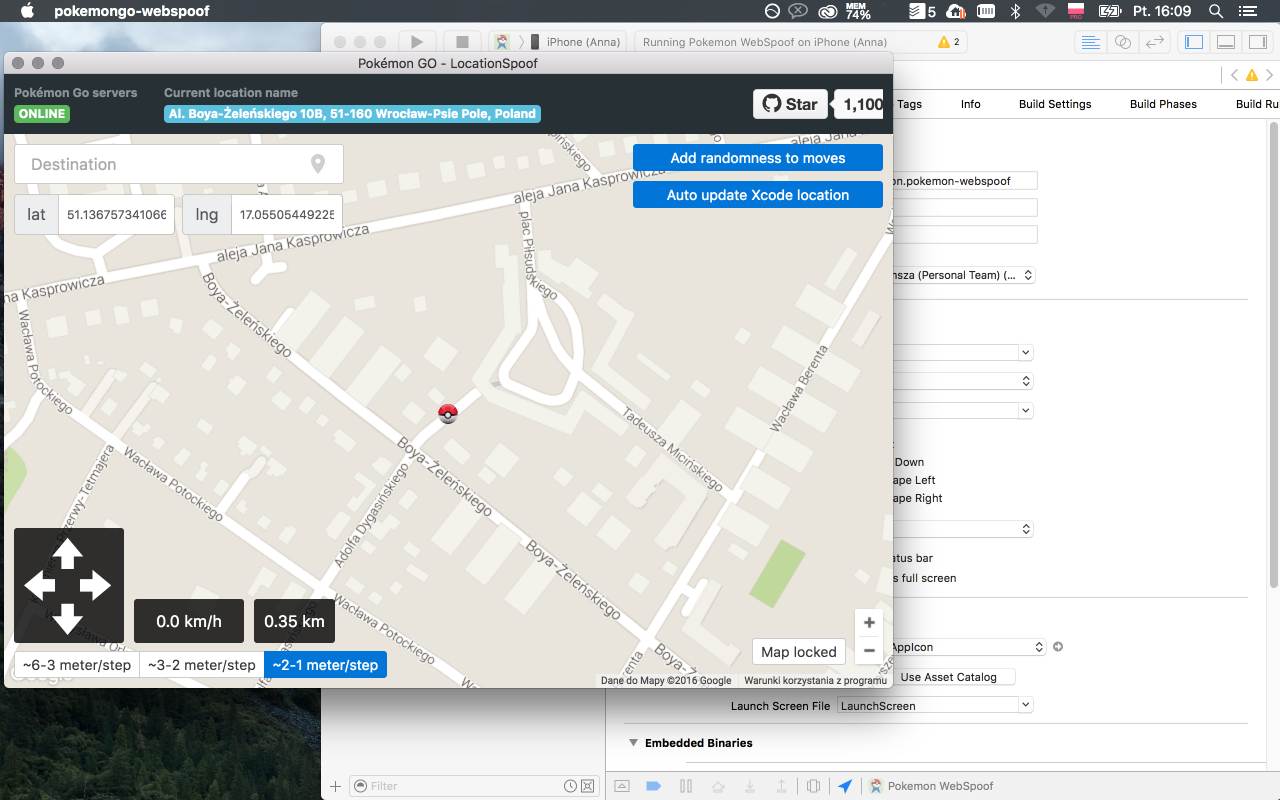Click the breakpoints toggle in debug bar

coord(654,786)
